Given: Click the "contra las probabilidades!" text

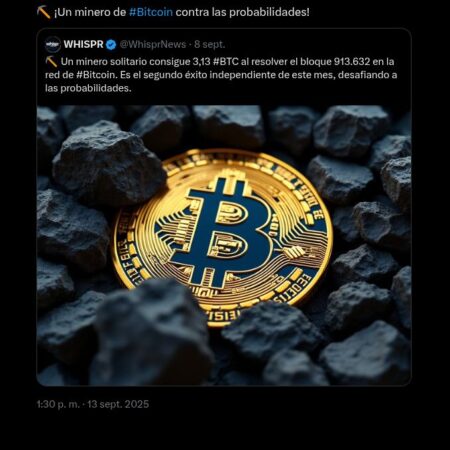Looking at the screenshot, I should coord(242,12).
